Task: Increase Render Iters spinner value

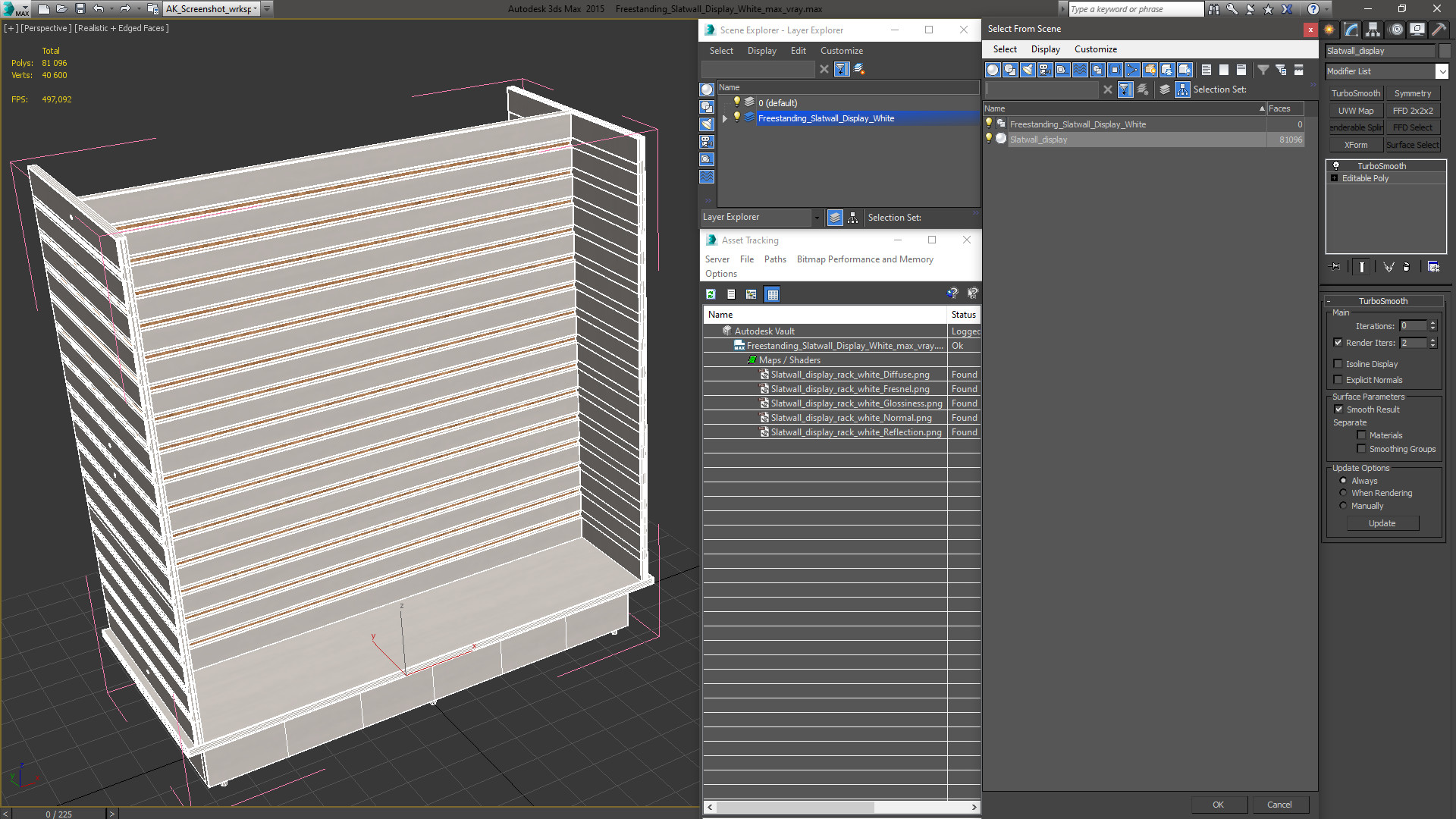Action: tap(1433, 340)
